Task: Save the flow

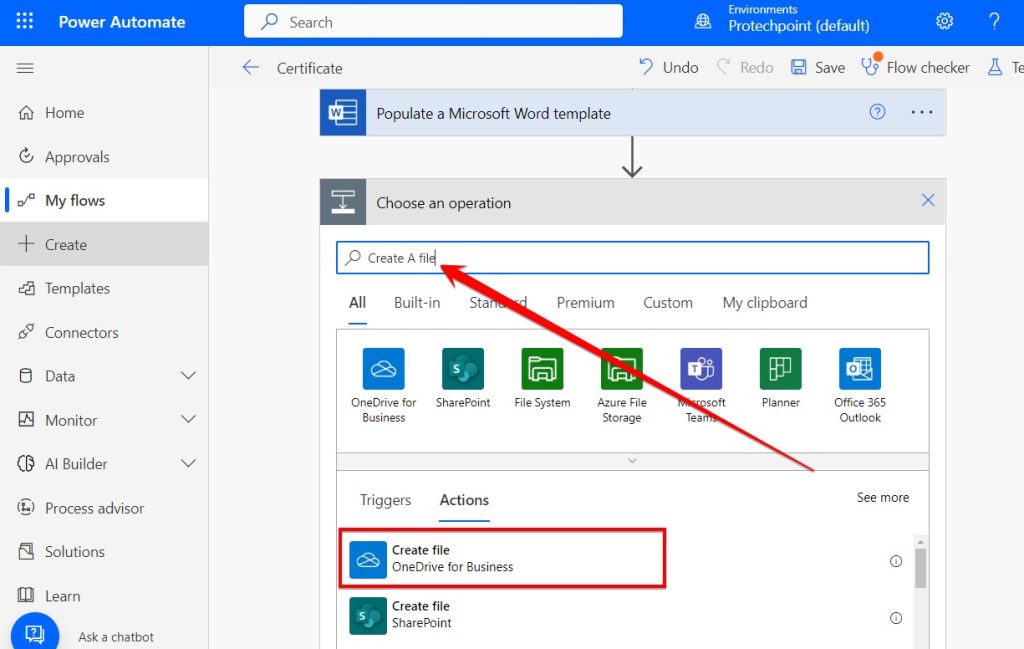Action: [818, 67]
